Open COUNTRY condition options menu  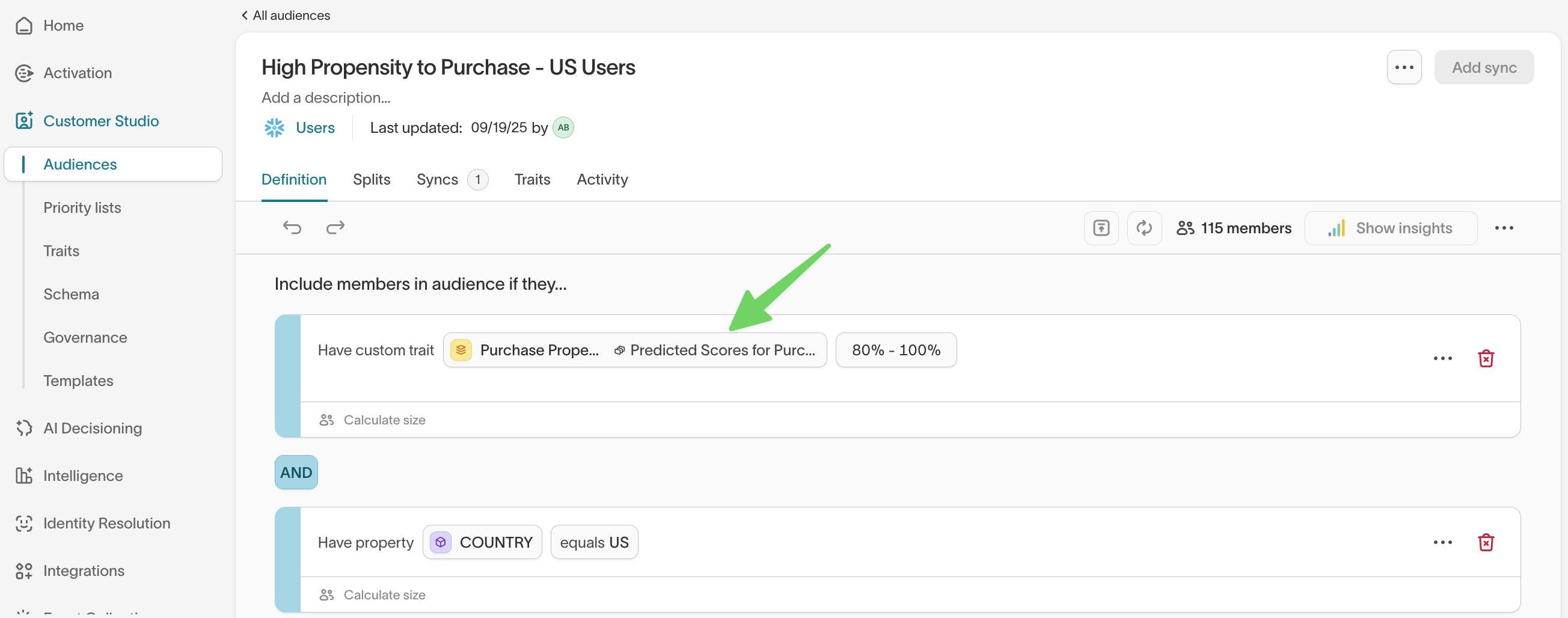point(1442,542)
